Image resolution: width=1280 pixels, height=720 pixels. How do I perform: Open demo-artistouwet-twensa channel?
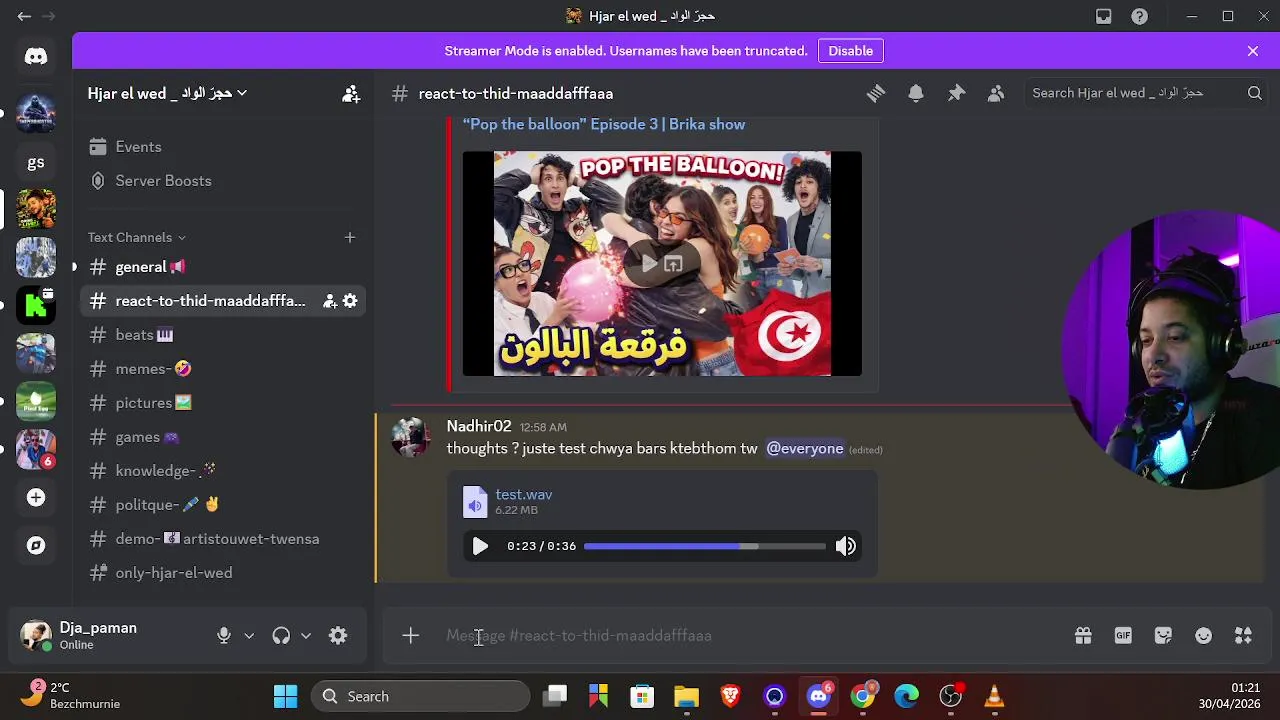(x=223, y=539)
